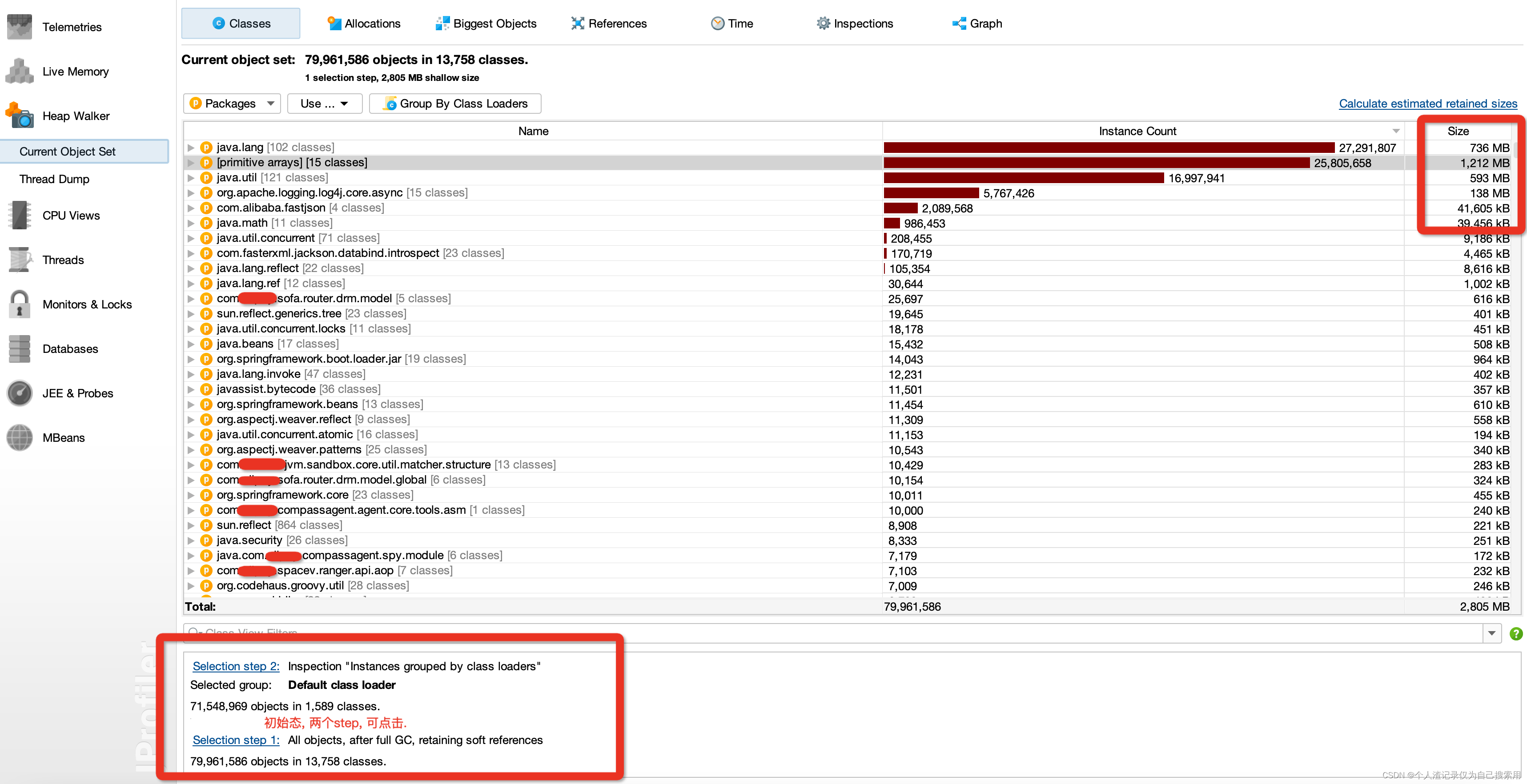Expand the java.lang package node
Image resolution: width=1527 pixels, height=784 pixels.
coord(190,147)
